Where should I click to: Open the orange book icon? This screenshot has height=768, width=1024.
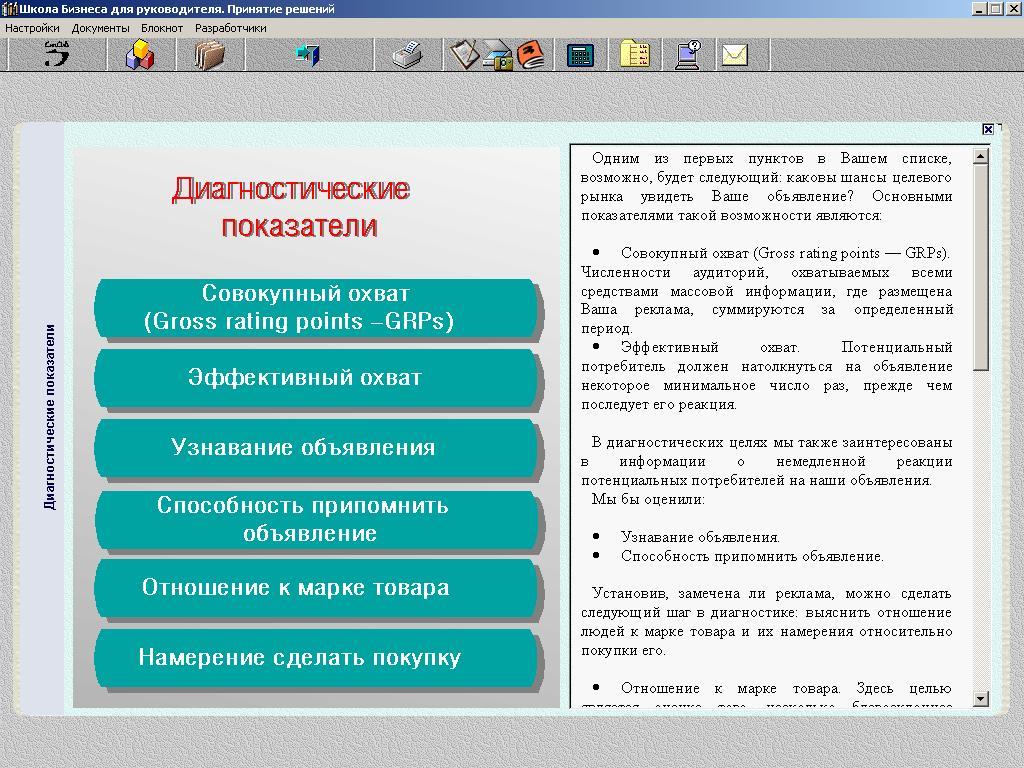531,55
